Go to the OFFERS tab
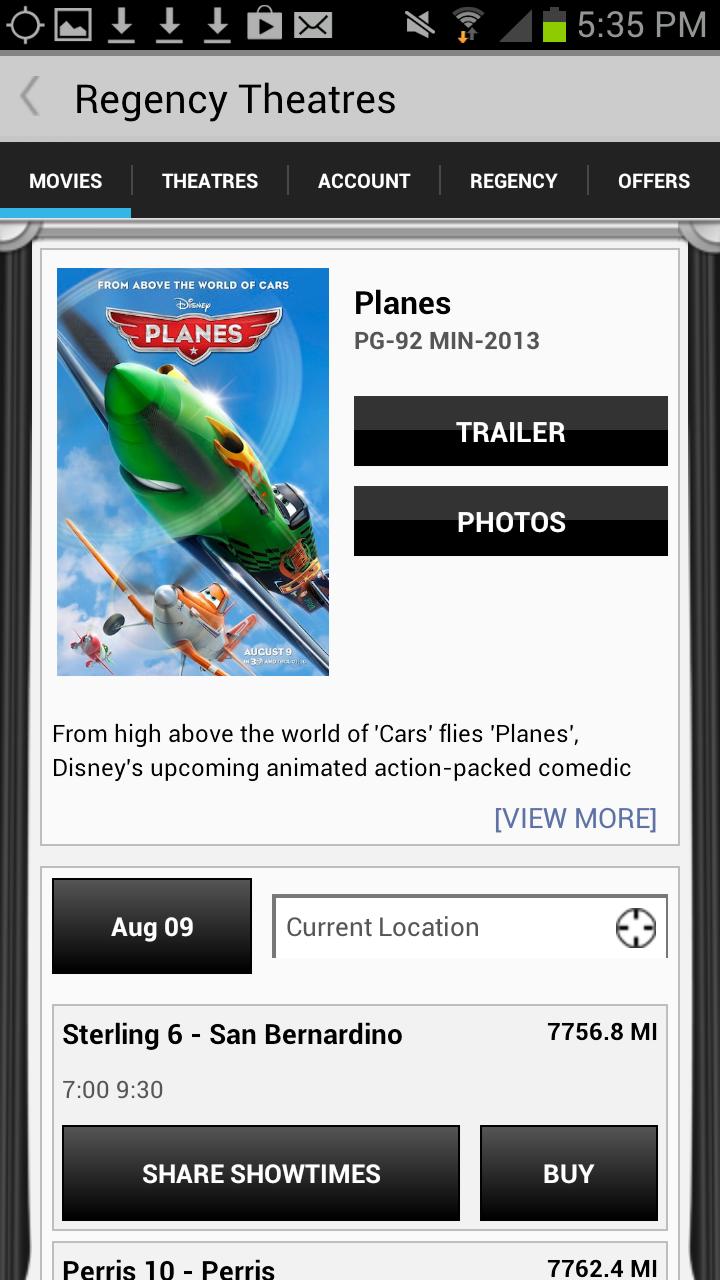 pos(654,181)
